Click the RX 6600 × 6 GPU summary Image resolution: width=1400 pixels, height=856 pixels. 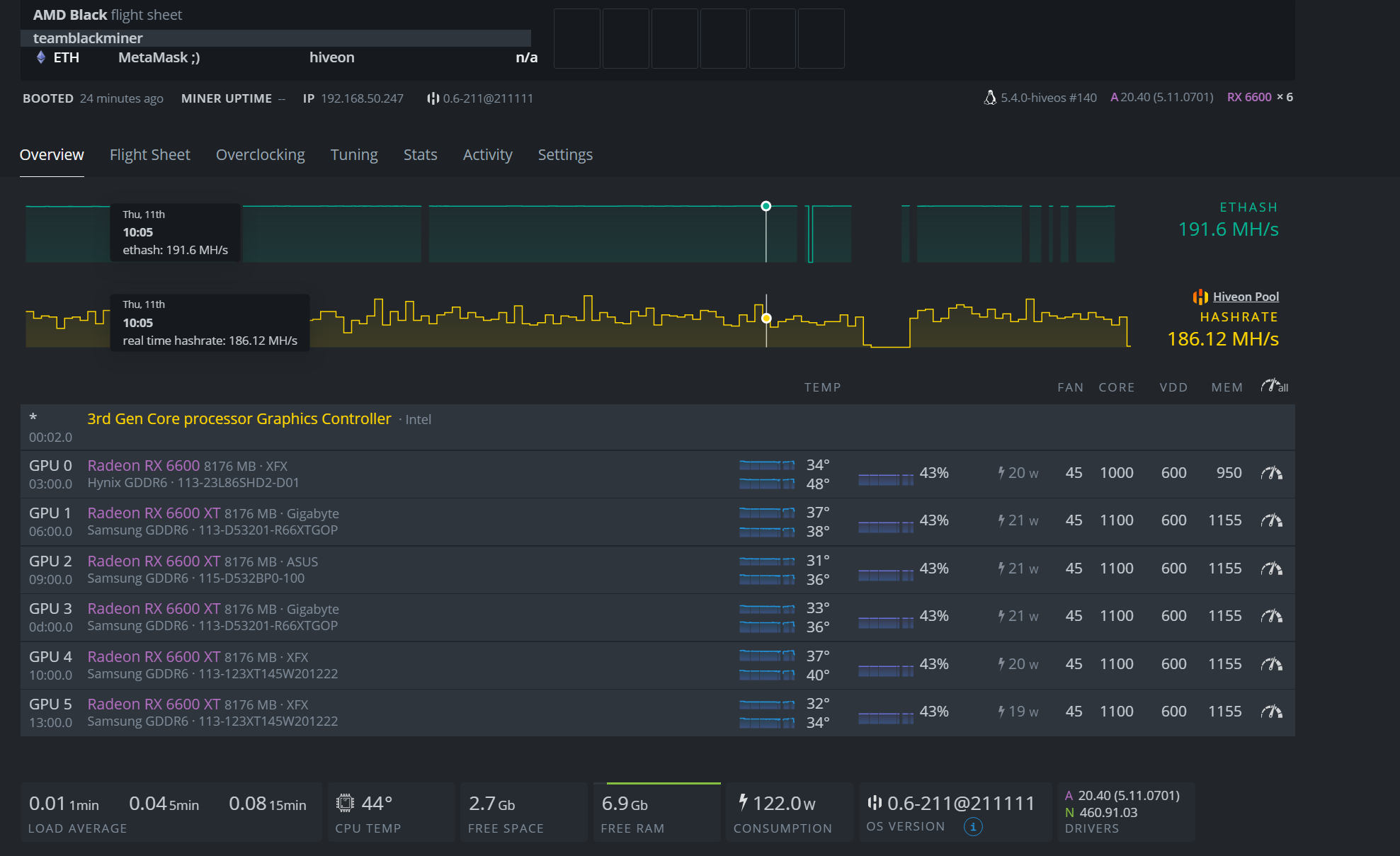click(x=1260, y=97)
